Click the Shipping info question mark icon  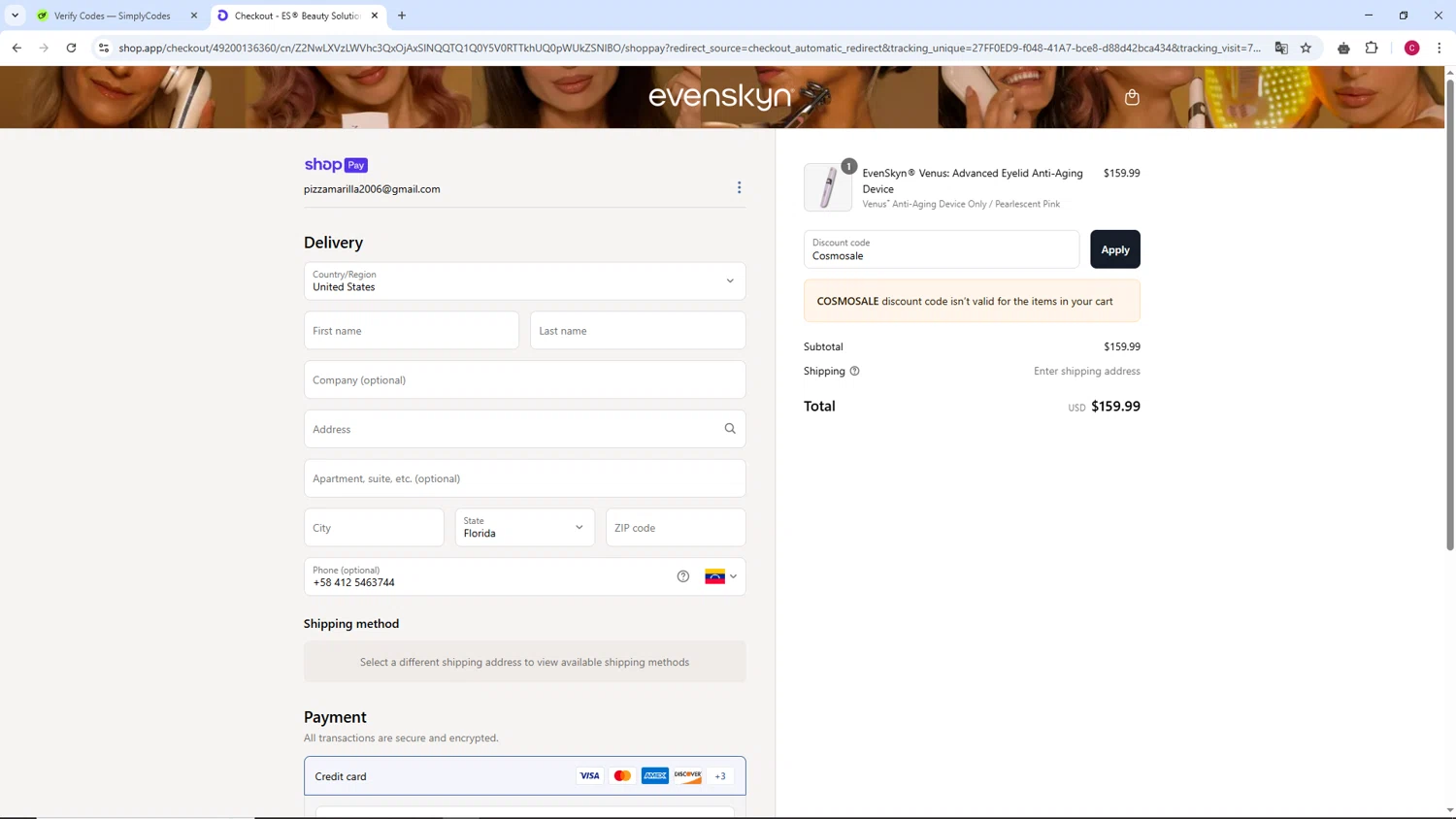[854, 371]
